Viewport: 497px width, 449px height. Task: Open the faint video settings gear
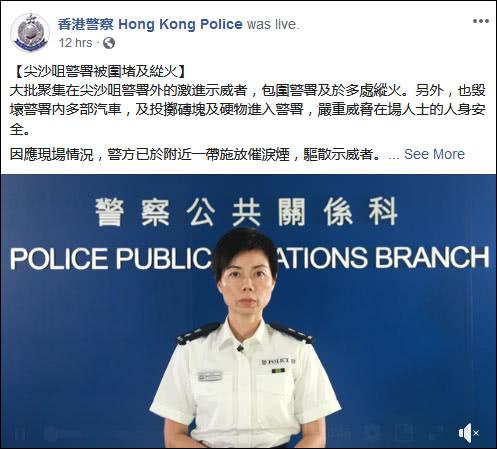point(372,433)
